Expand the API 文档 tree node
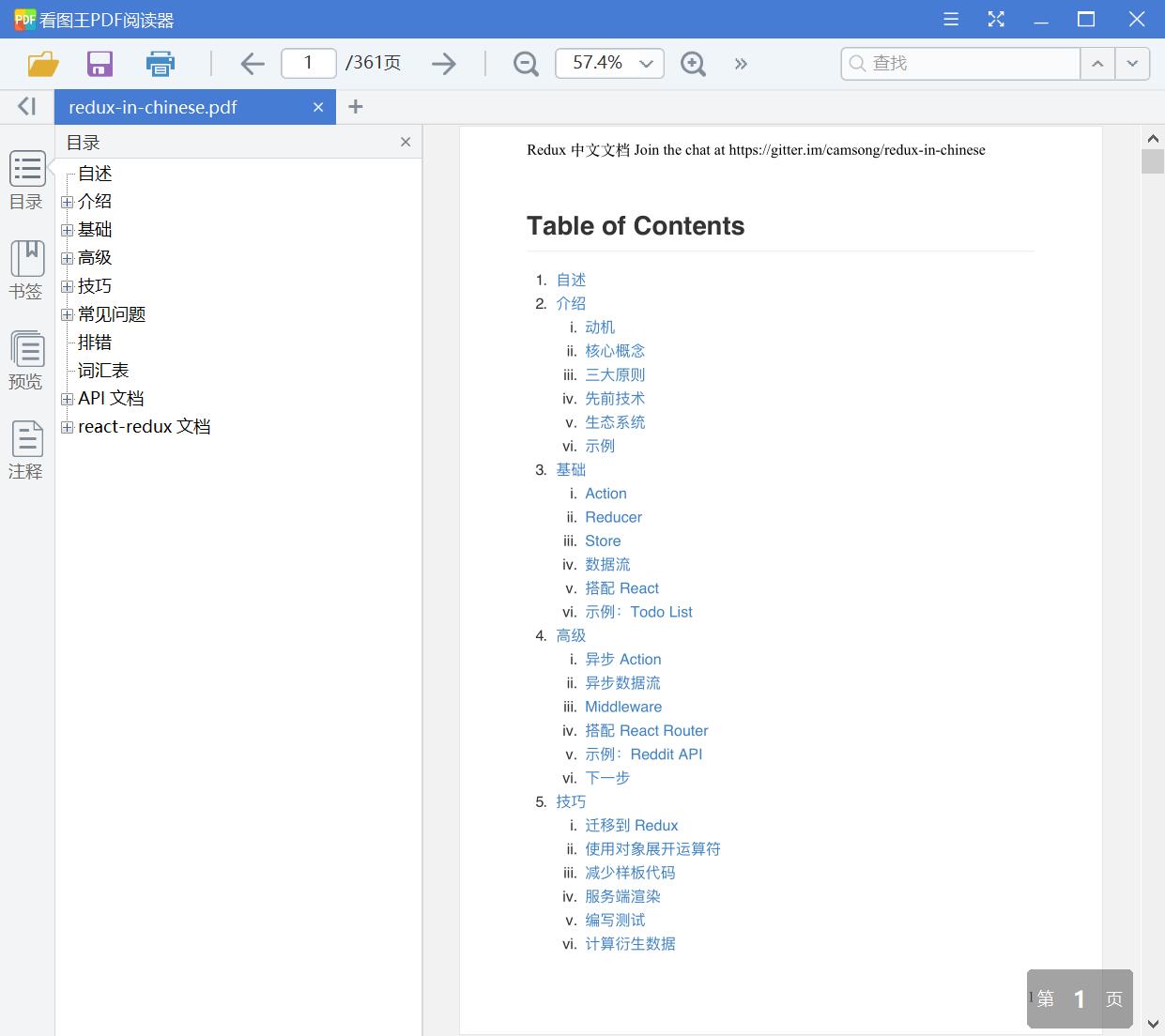This screenshot has width=1165, height=1036. pos(67,399)
